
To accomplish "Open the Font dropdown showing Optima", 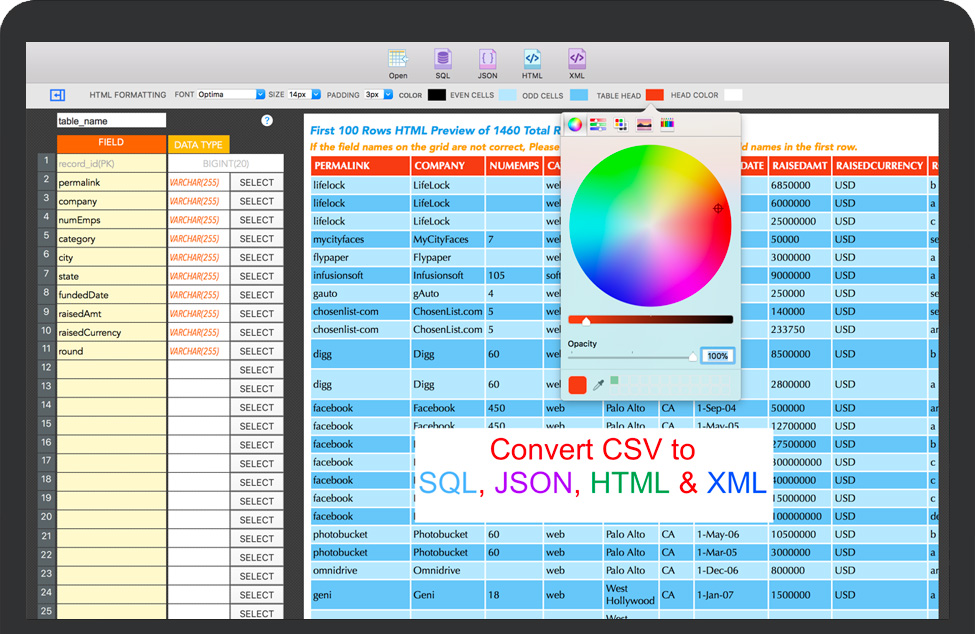I will [231, 95].
